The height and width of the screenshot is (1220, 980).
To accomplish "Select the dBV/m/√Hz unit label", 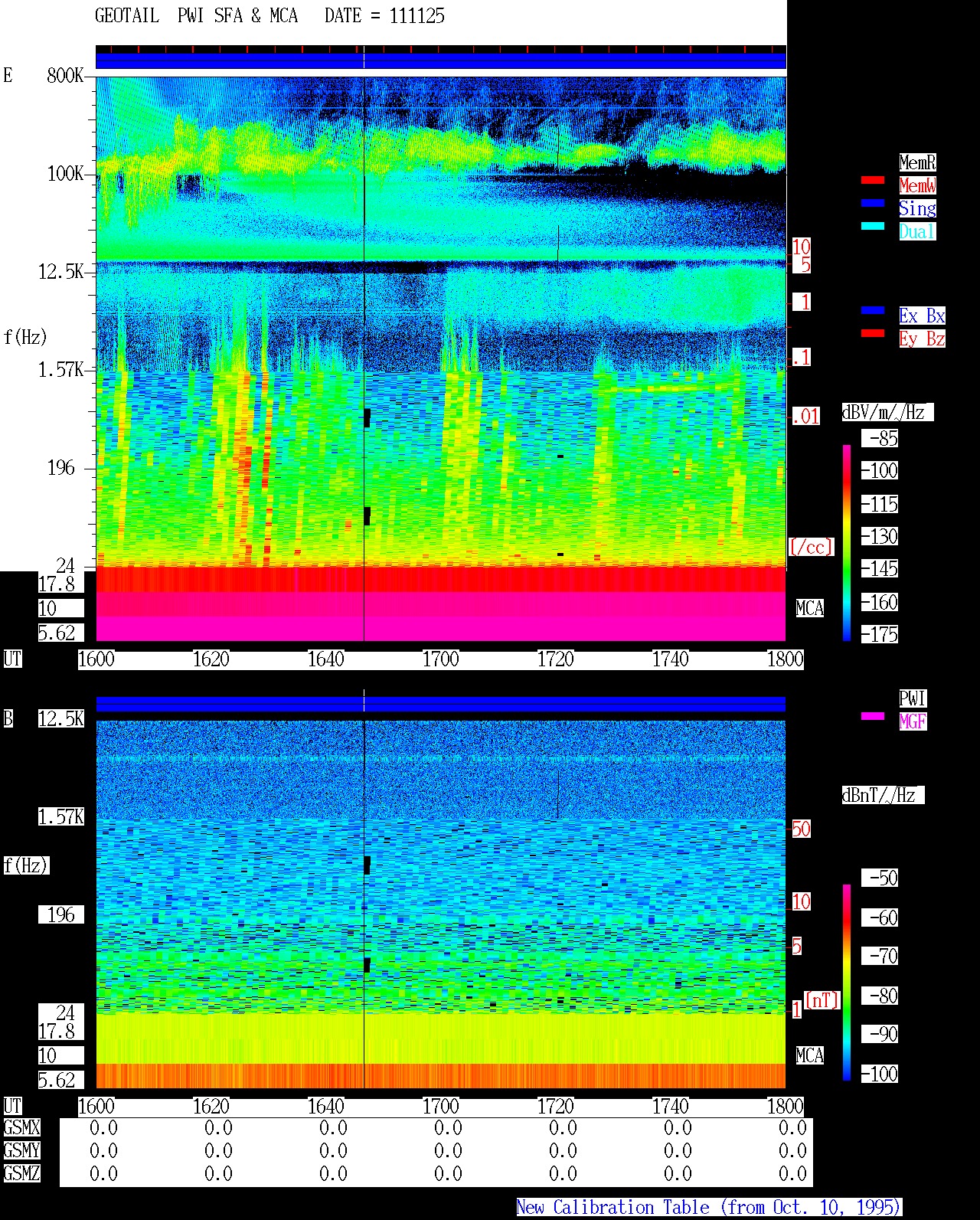I will pos(887,412).
